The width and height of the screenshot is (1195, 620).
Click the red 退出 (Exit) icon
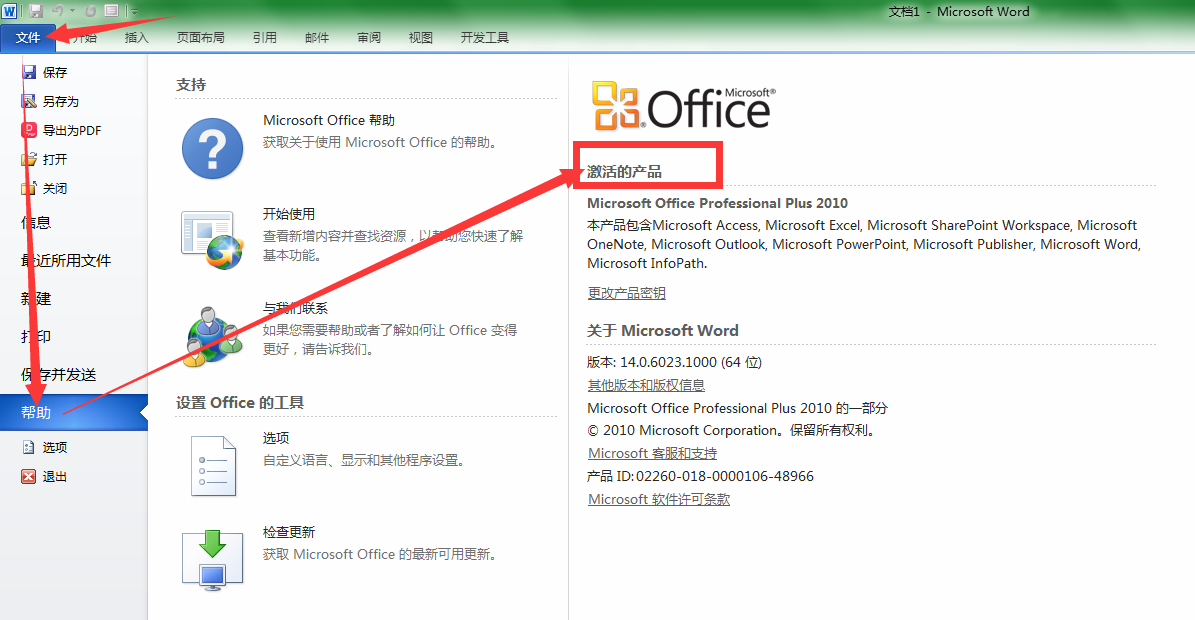(29, 476)
